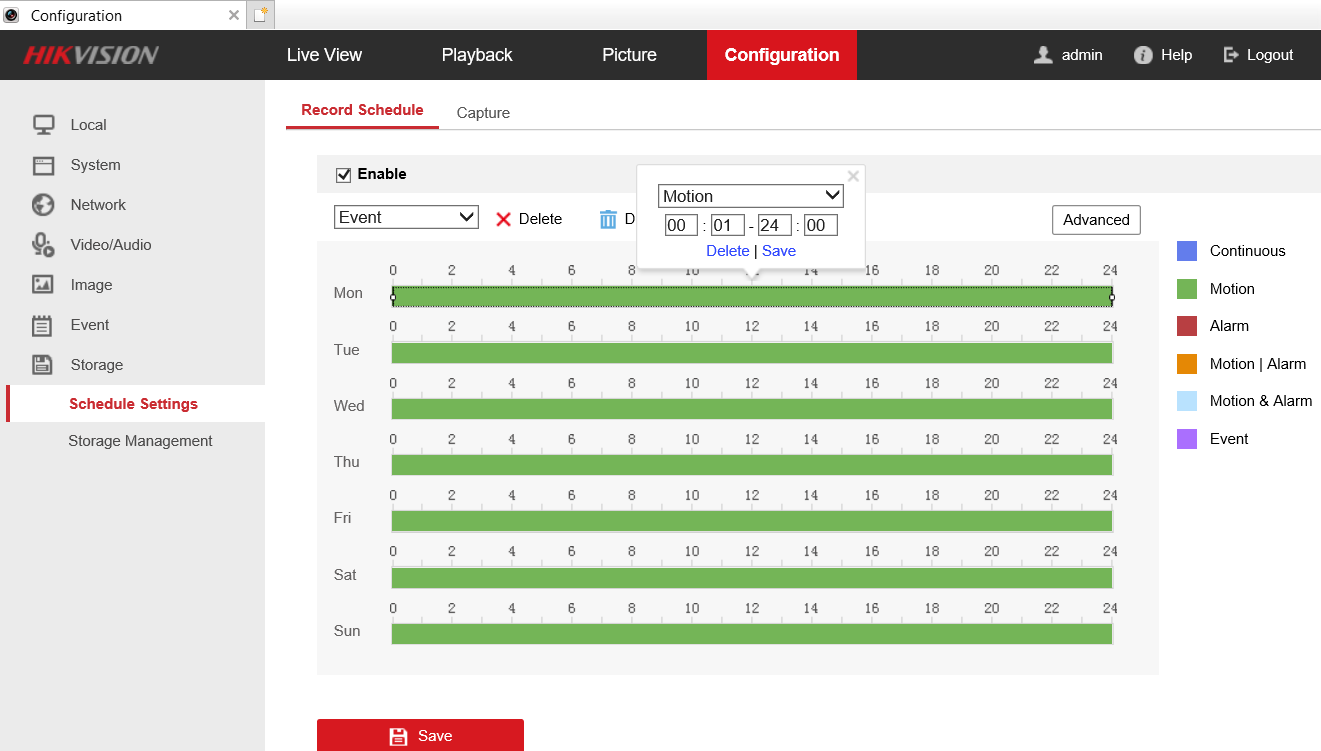Image resolution: width=1321 pixels, height=751 pixels.
Task: Click the Logout icon in header
Action: coord(1231,55)
